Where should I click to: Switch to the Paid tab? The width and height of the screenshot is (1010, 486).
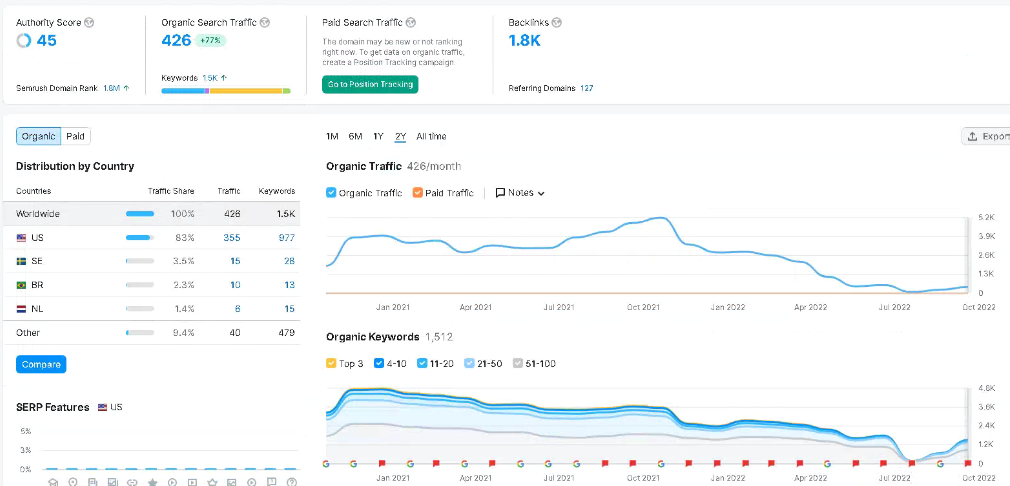click(x=76, y=136)
